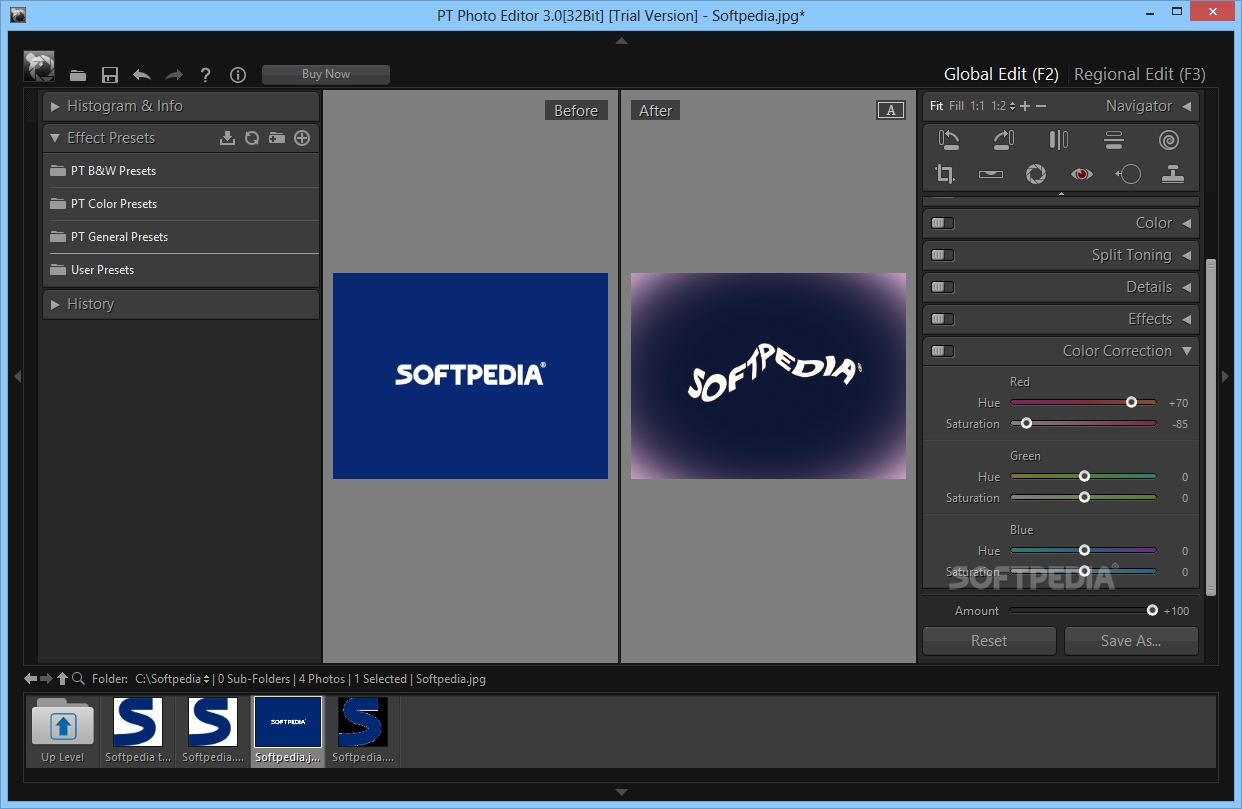Set Navigator zoom to Fit
The image size is (1242, 809).
pyautogui.click(x=936, y=106)
